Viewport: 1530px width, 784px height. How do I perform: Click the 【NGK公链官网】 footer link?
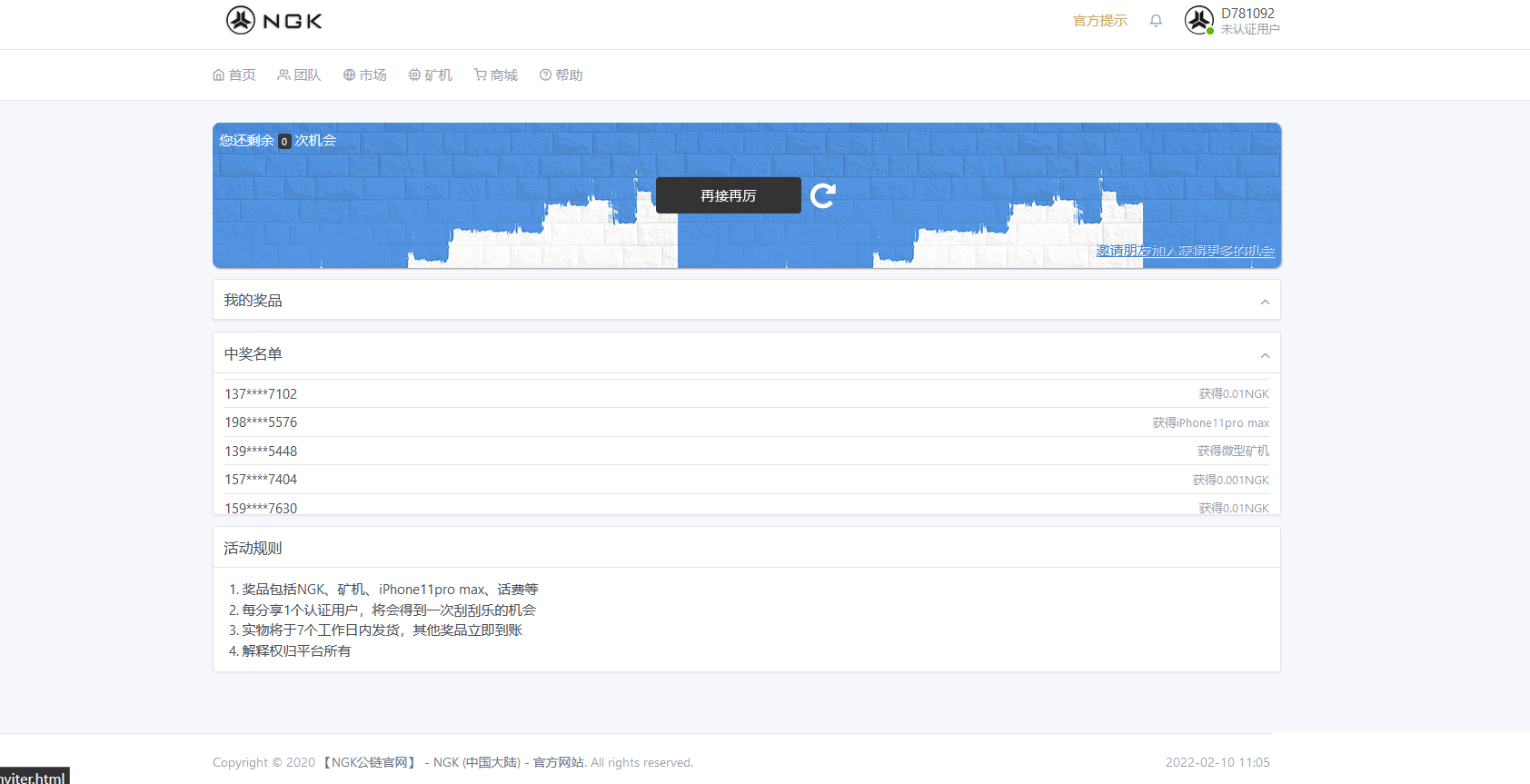(x=370, y=762)
